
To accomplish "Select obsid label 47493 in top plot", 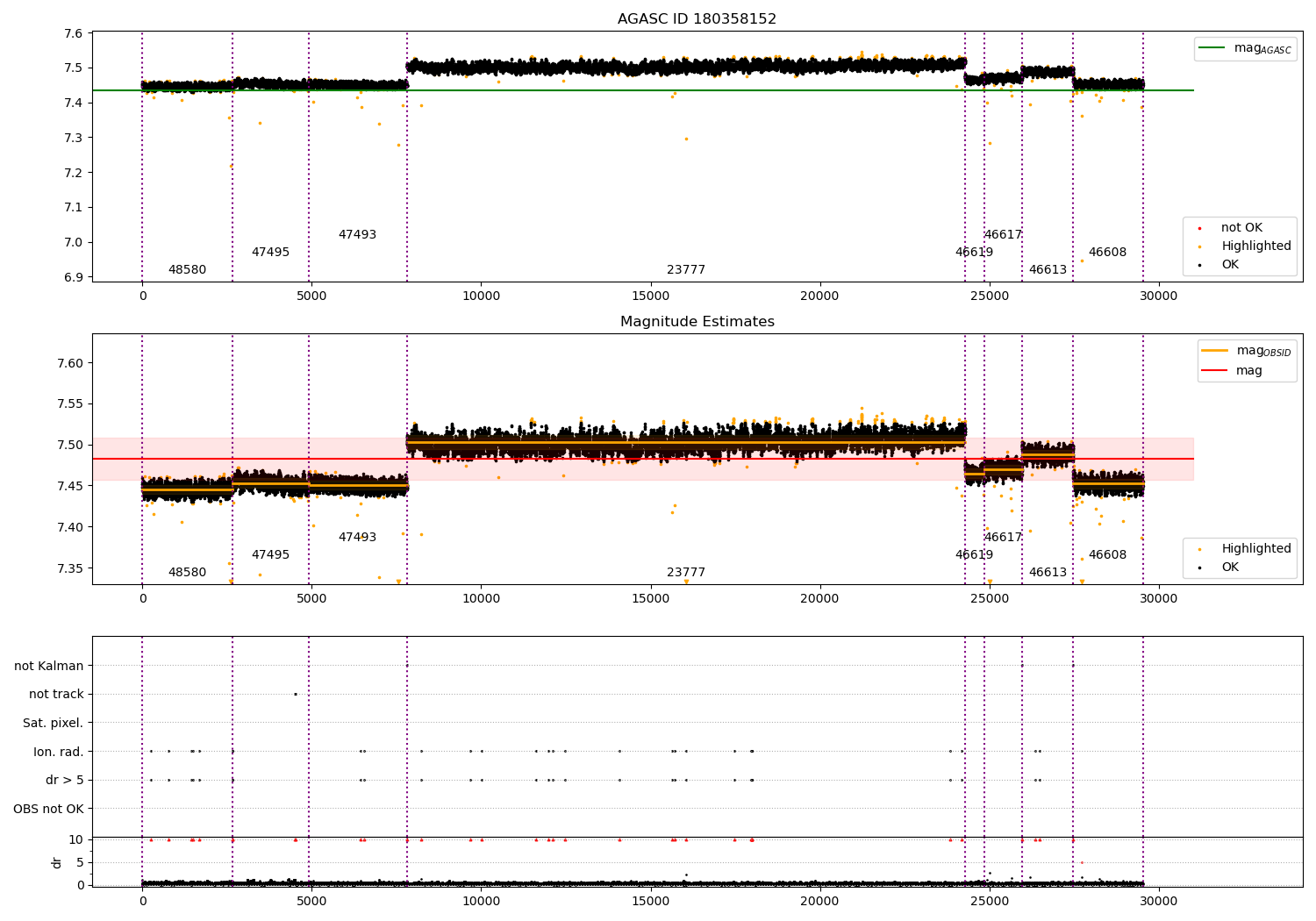I will point(357,235).
